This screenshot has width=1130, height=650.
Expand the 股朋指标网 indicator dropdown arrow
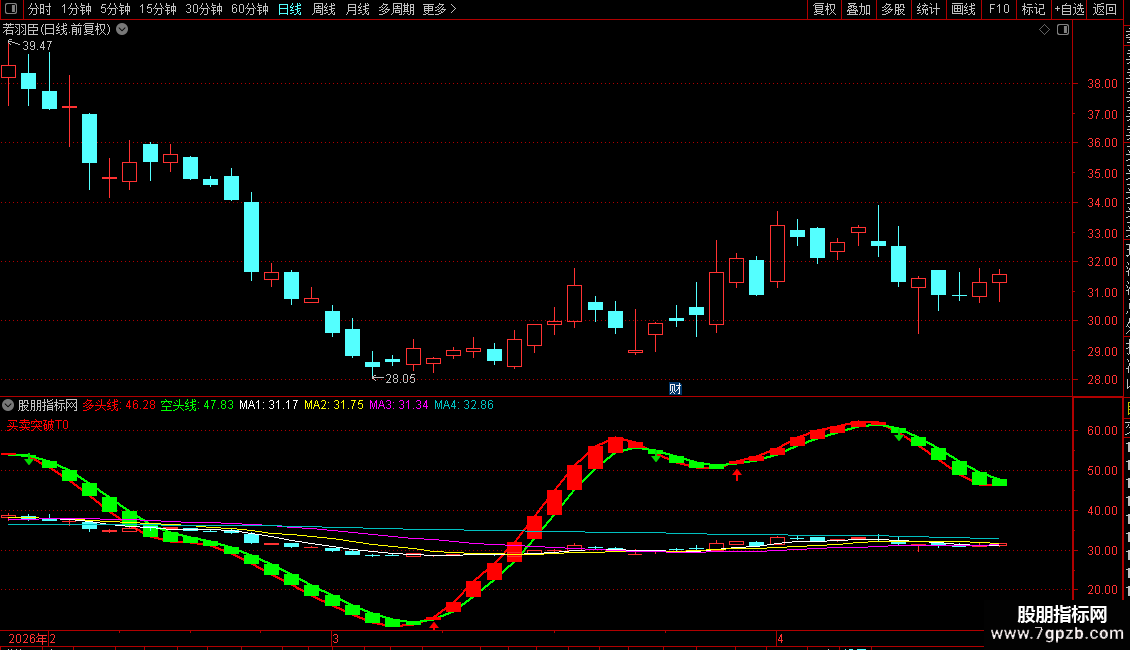[x=8, y=405]
